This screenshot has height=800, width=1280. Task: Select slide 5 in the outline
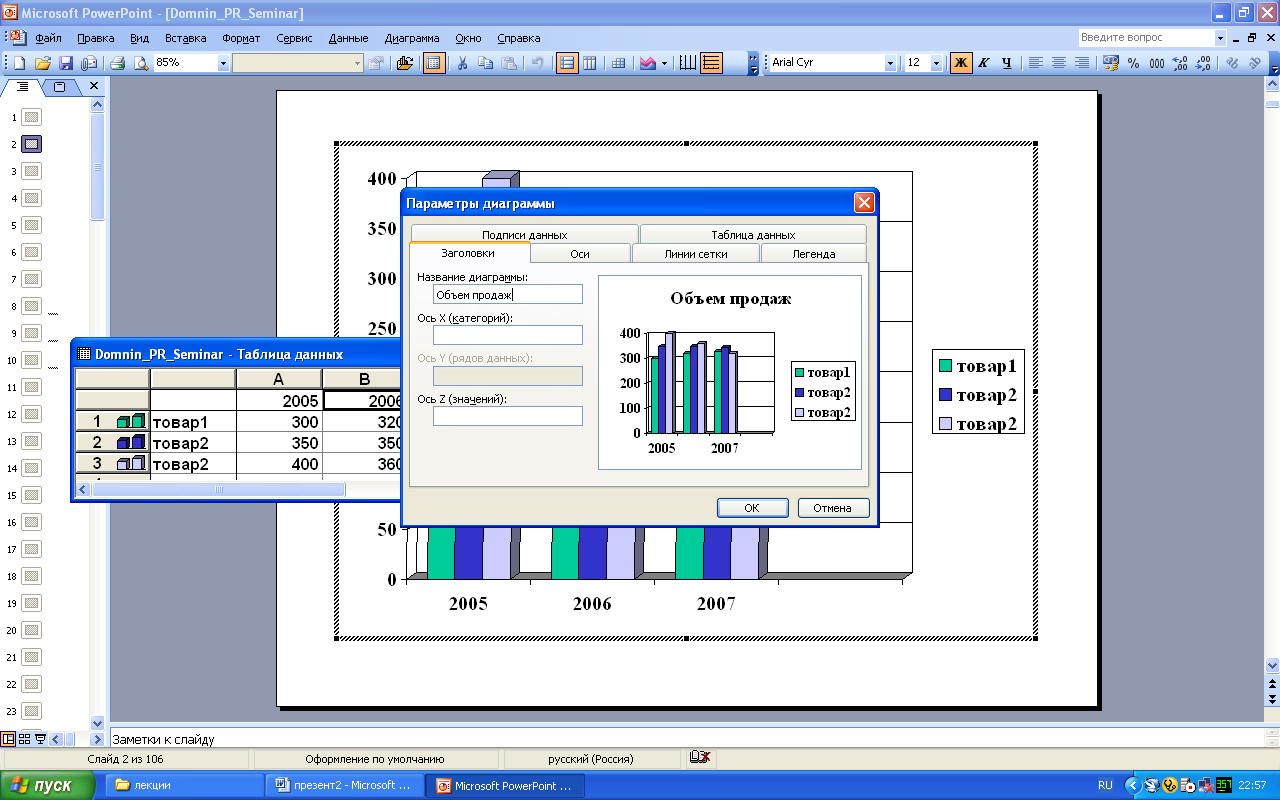[31, 225]
